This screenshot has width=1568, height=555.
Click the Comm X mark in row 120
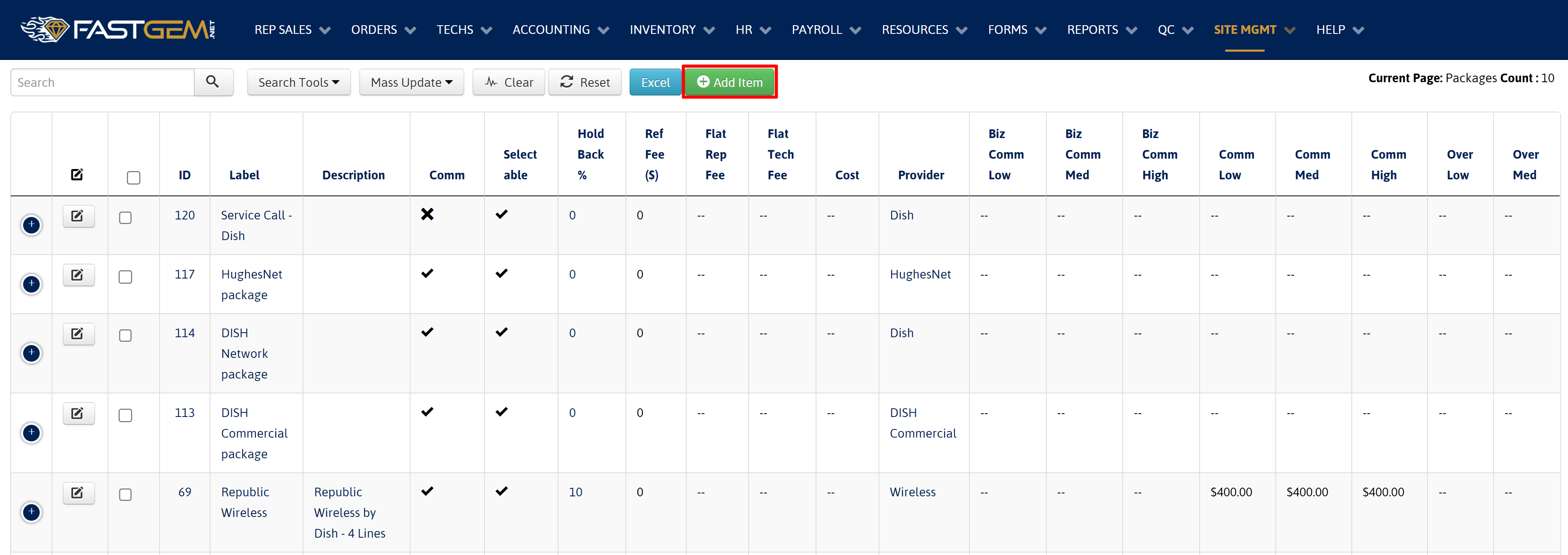click(x=427, y=214)
